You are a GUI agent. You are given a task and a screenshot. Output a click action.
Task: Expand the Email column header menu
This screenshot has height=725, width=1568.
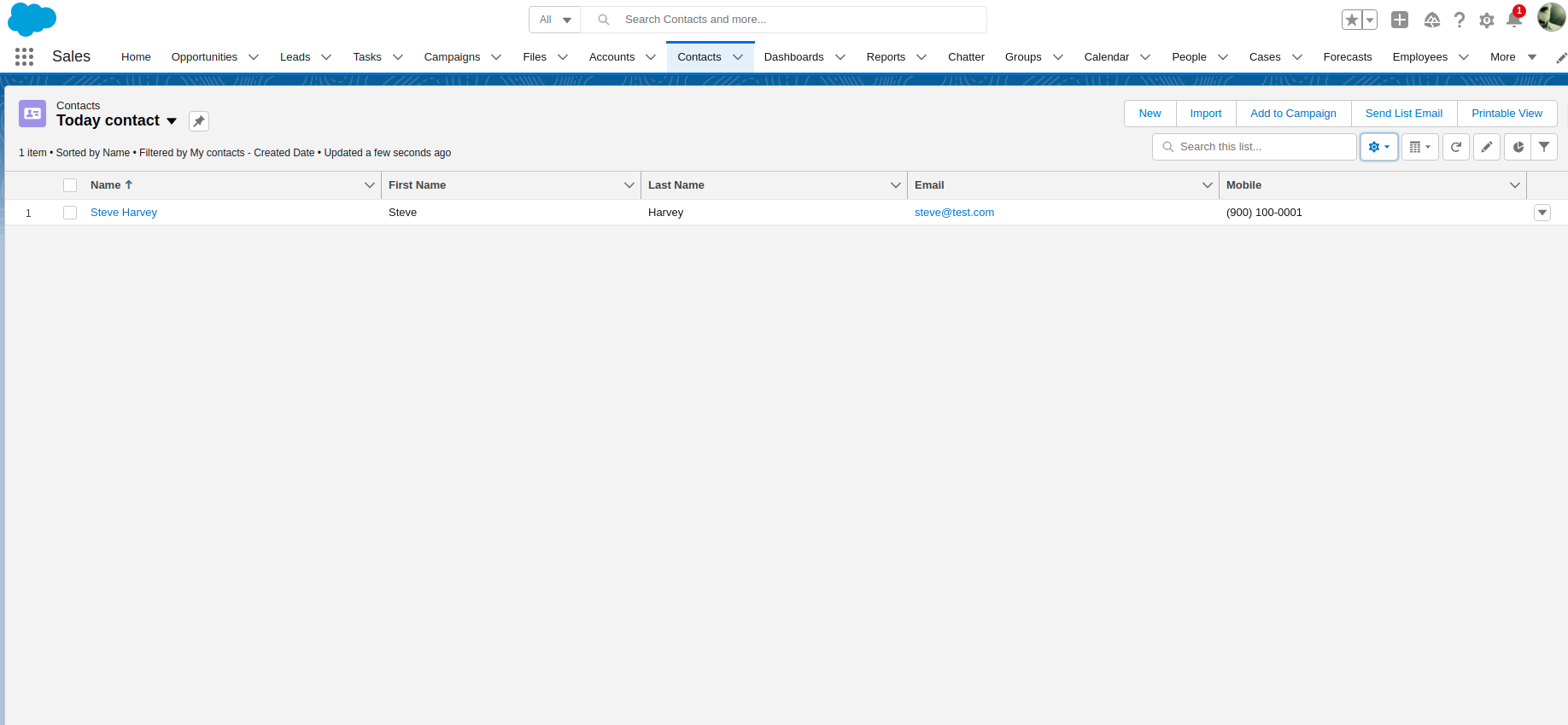tap(1207, 185)
